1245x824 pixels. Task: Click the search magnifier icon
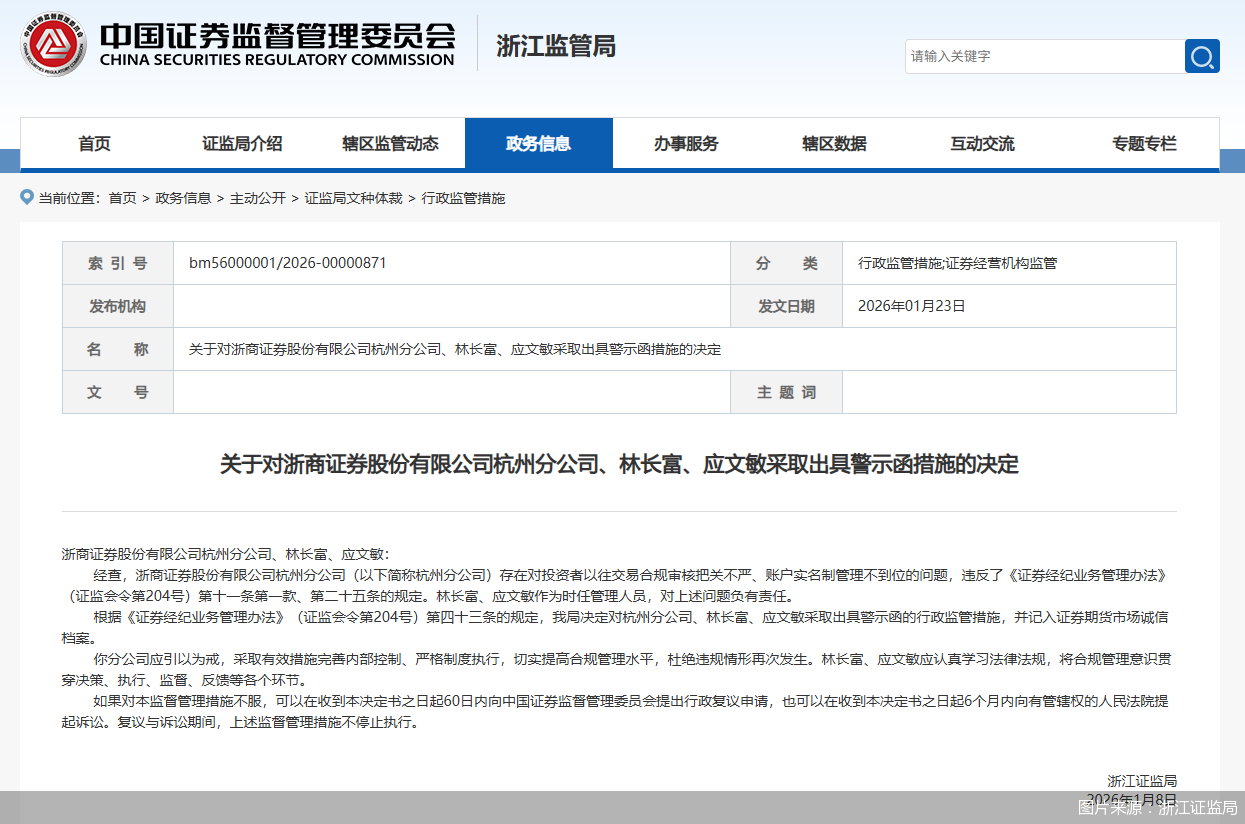(x=1201, y=56)
